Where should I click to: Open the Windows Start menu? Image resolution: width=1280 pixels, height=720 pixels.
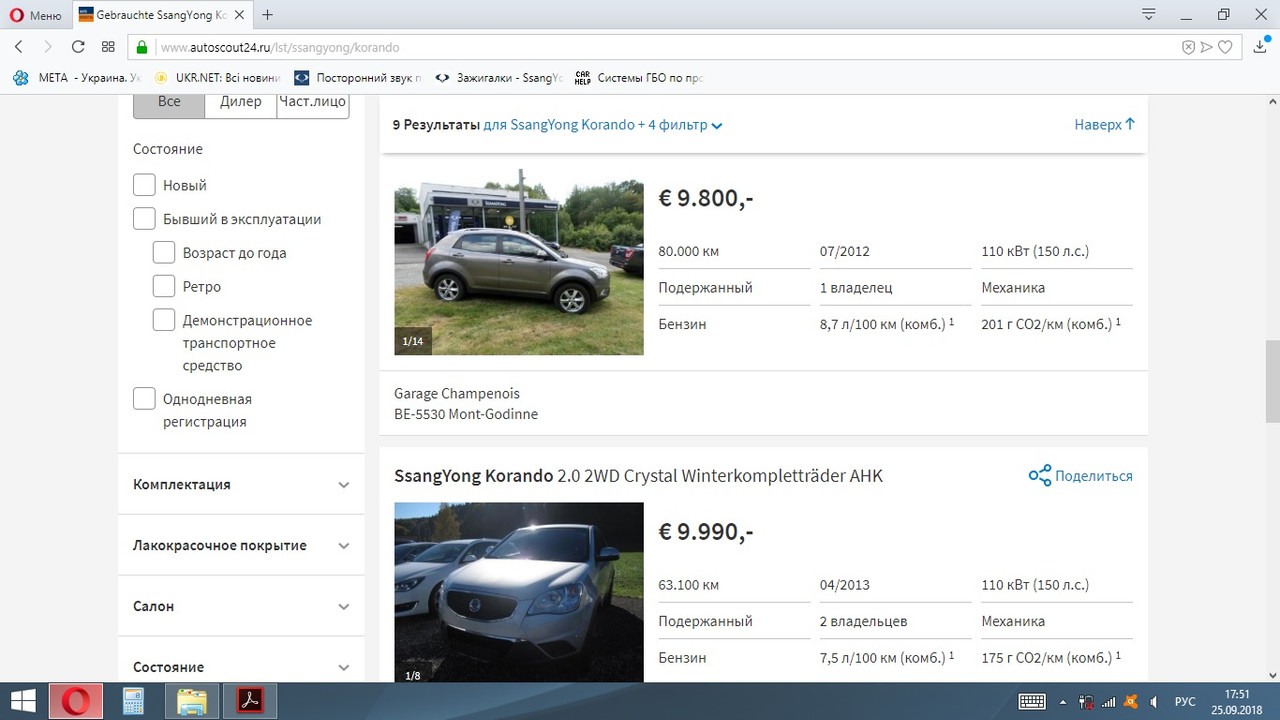coord(23,701)
